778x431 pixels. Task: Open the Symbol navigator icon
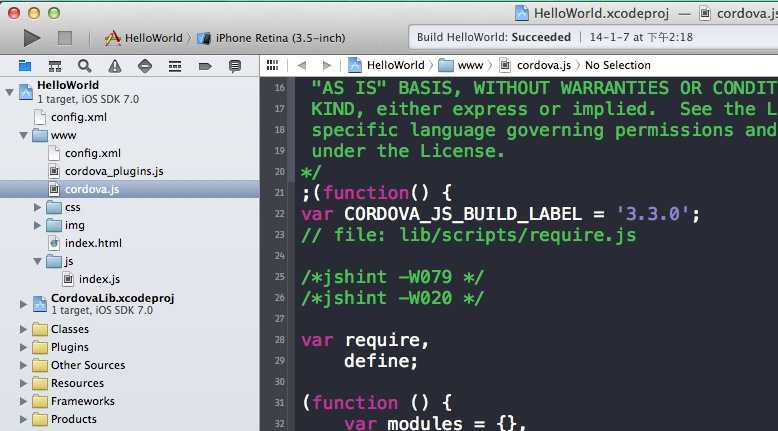coord(55,66)
